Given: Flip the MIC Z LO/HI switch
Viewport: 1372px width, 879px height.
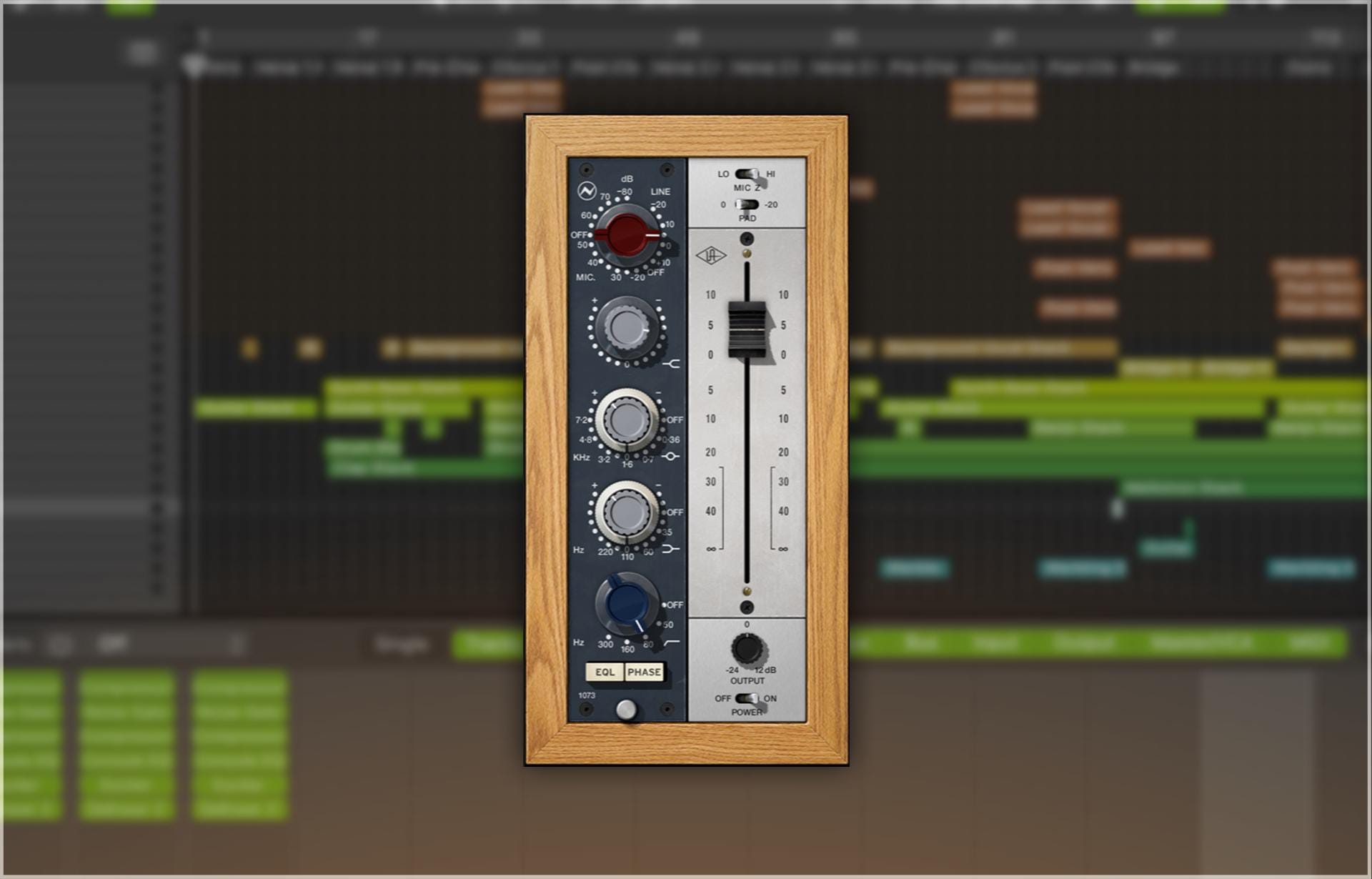Looking at the screenshot, I should 747,174.
